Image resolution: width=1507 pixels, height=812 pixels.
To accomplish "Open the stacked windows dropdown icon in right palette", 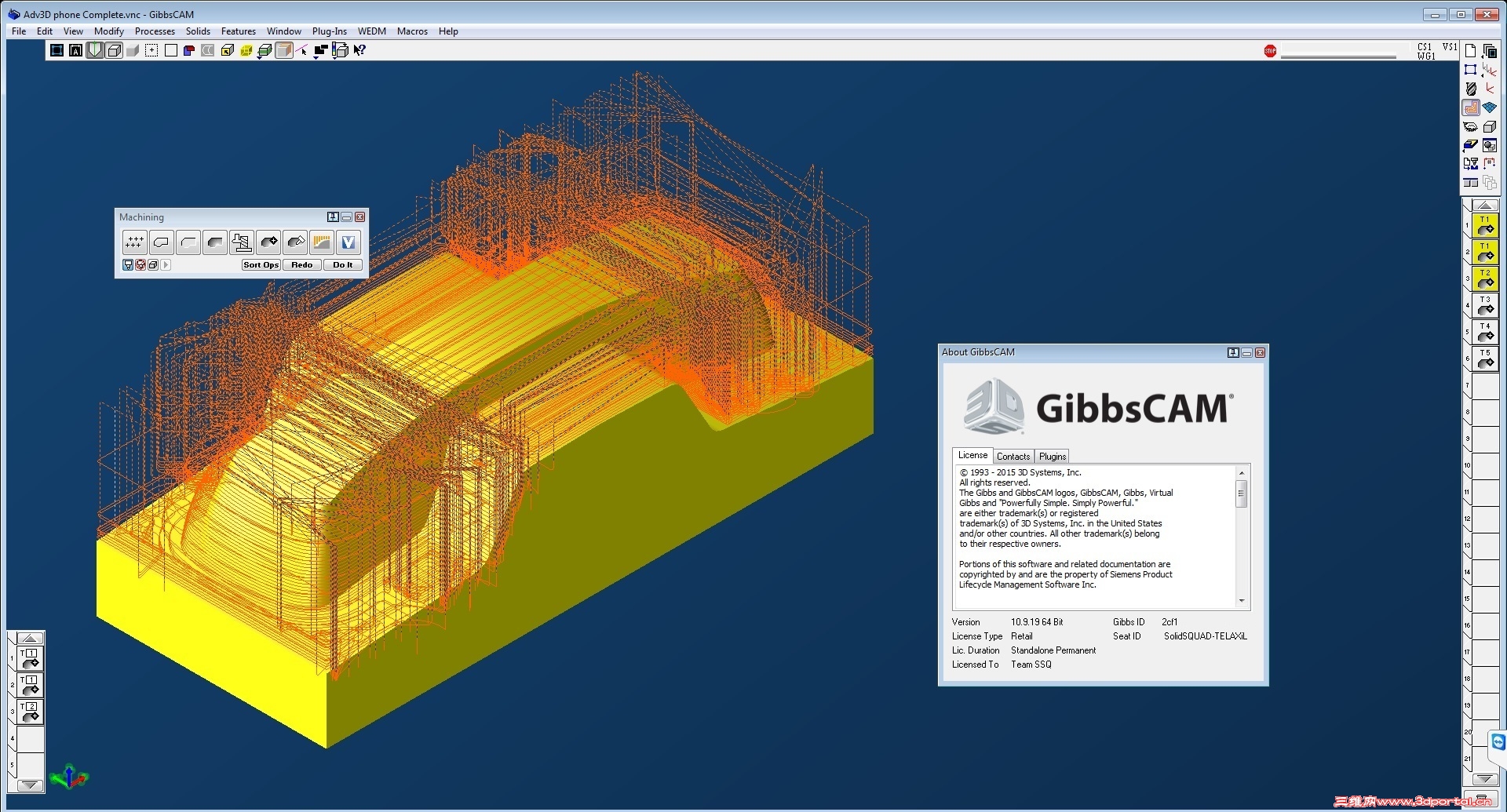I will [x=1489, y=51].
